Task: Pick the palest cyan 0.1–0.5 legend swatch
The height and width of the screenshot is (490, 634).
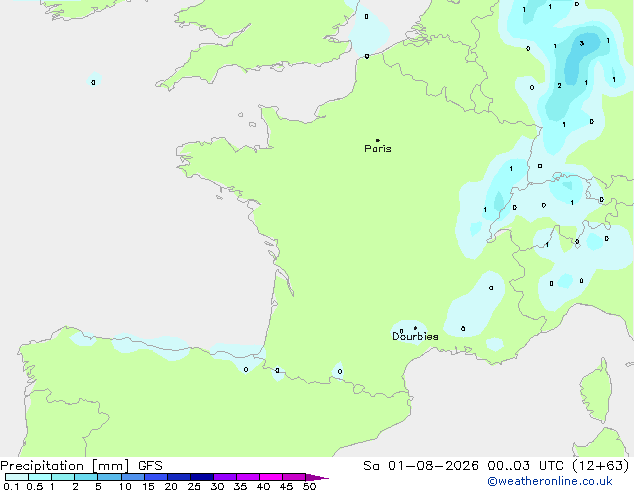Action: click(17, 477)
